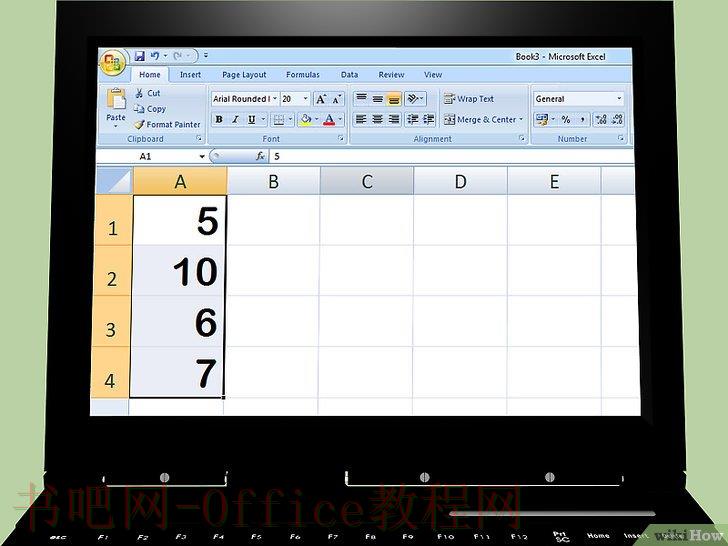
Task: Toggle underline formatting
Action: click(251, 120)
